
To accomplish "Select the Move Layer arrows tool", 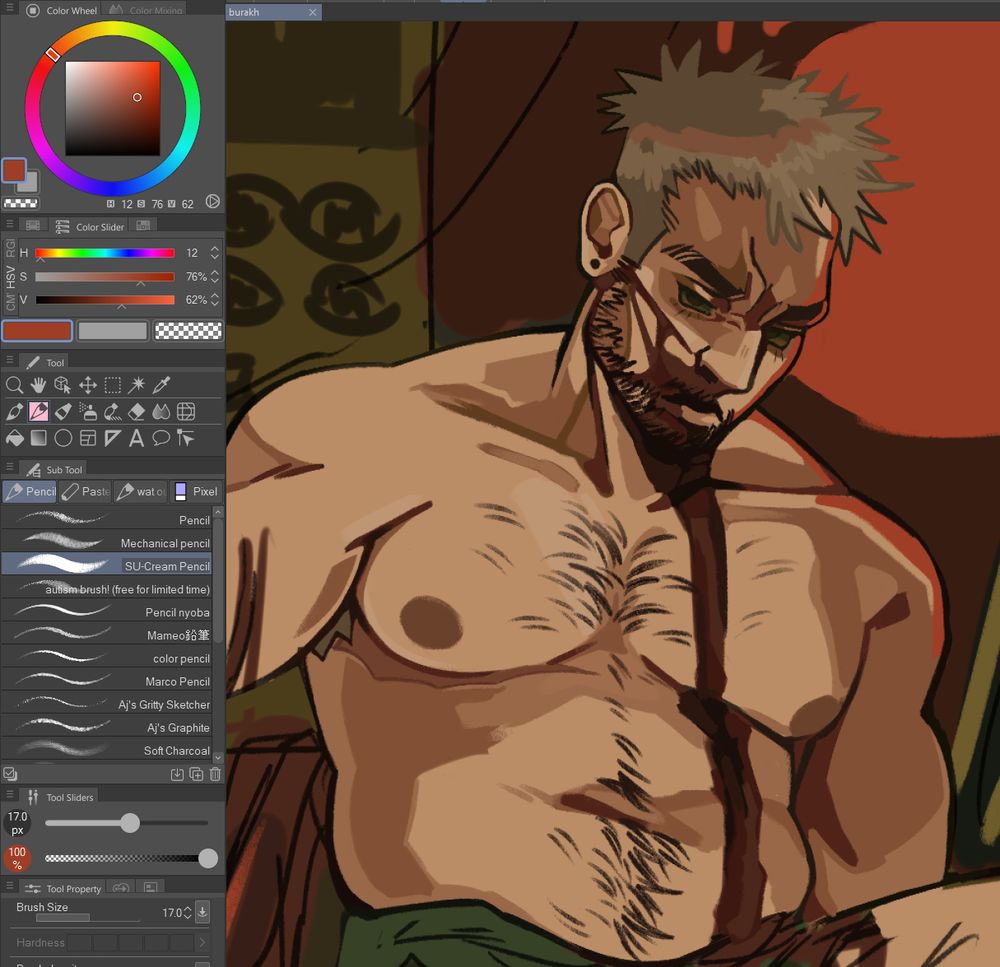I will (x=87, y=385).
